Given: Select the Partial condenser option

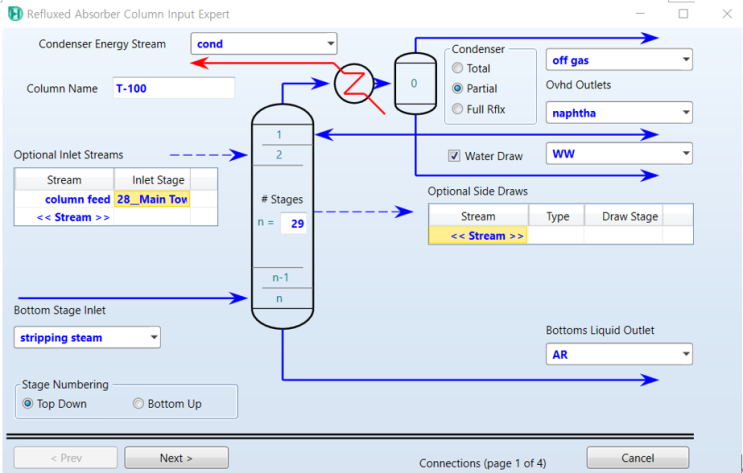Looking at the screenshot, I should (x=457, y=89).
